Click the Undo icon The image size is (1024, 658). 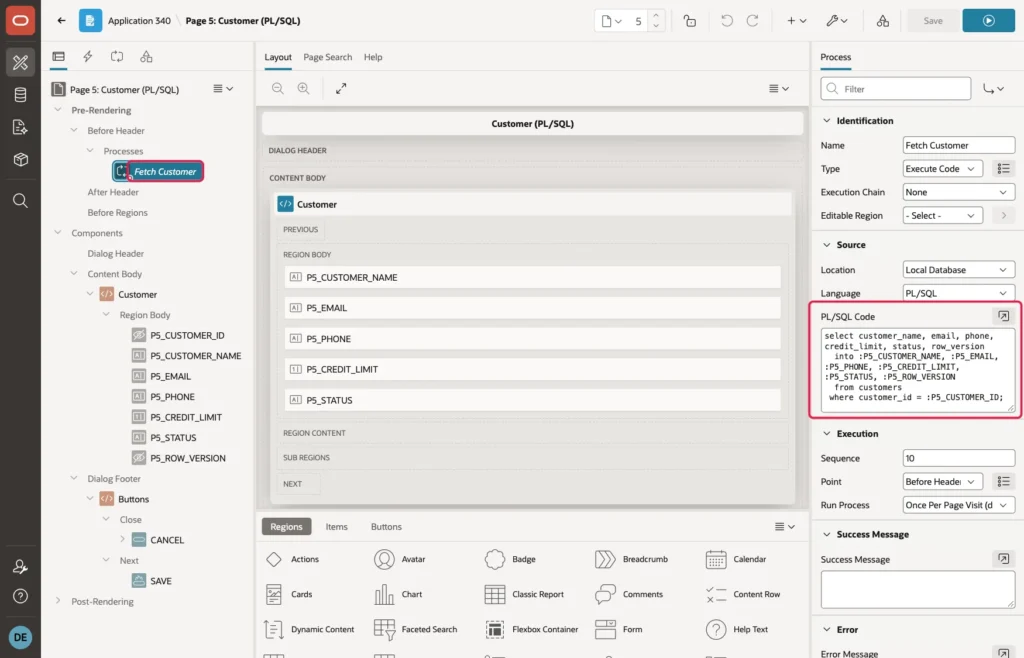click(726, 21)
